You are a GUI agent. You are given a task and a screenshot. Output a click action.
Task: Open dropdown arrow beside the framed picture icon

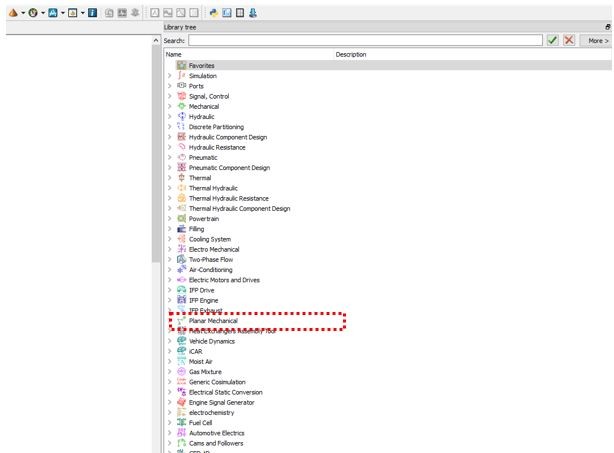click(83, 13)
